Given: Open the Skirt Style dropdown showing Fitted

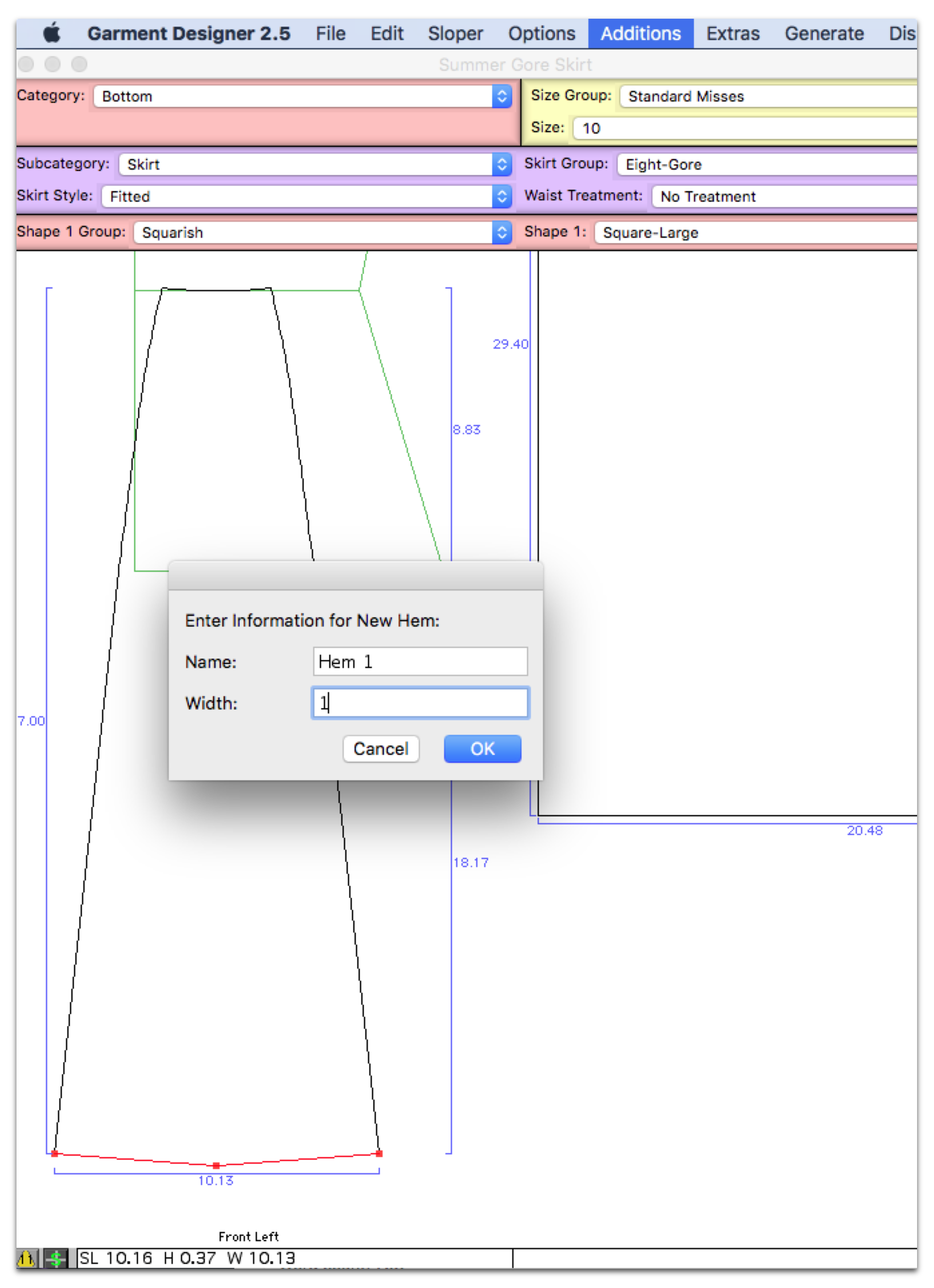Looking at the screenshot, I should point(306,196).
